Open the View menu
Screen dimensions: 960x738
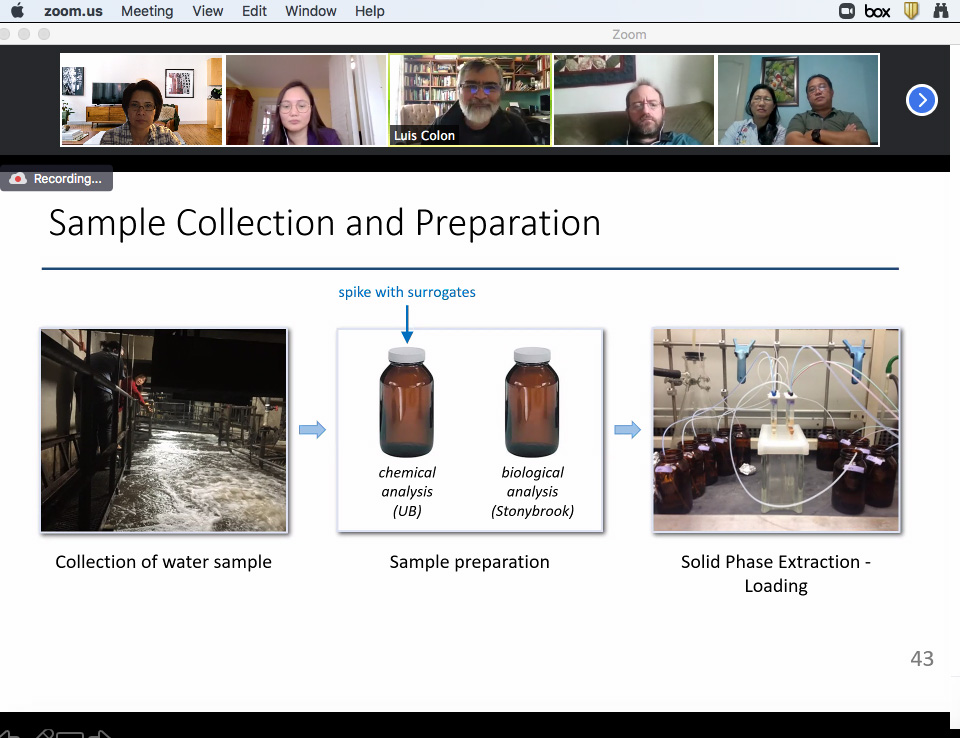click(x=208, y=11)
